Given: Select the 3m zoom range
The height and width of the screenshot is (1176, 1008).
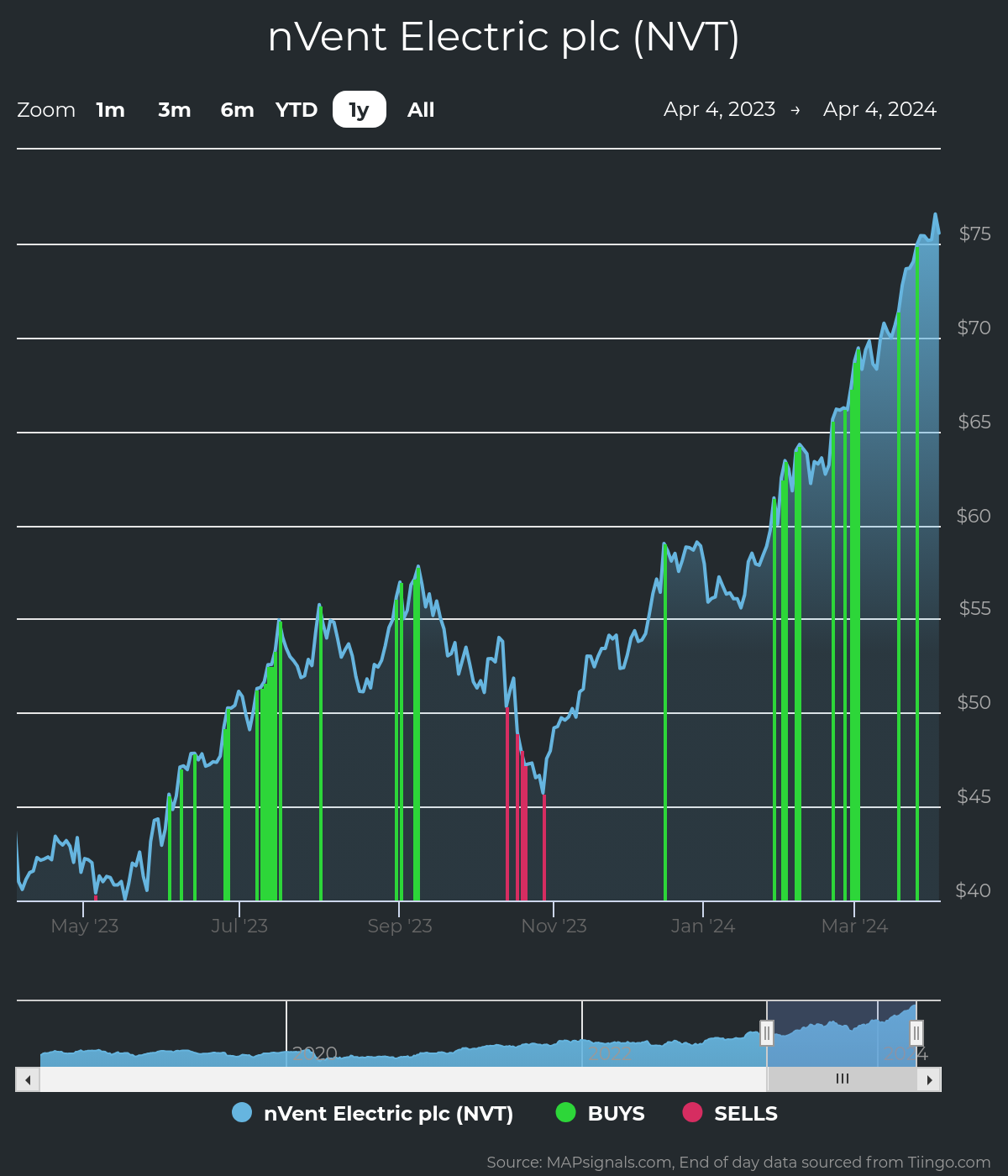Looking at the screenshot, I should (x=174, y=110).
